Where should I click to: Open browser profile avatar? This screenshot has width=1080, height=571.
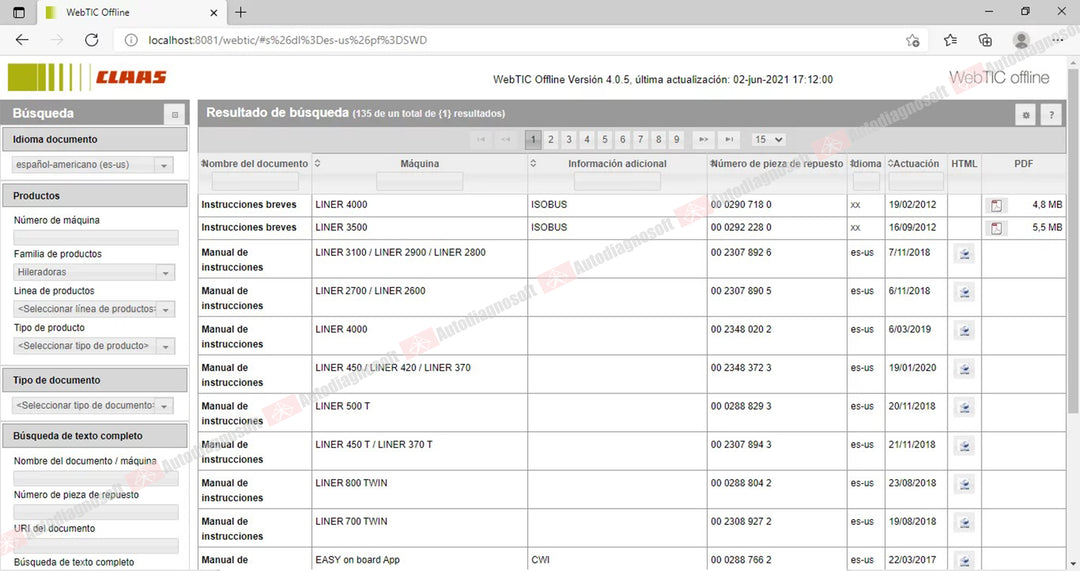pos(1021,40)
